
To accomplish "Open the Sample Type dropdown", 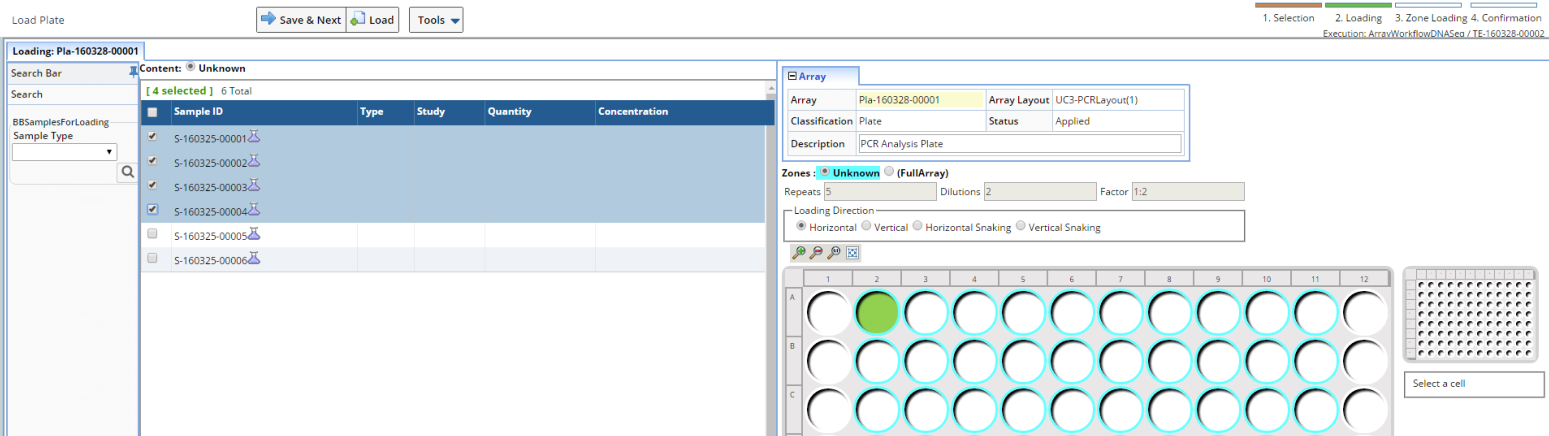I will [64, 152].
